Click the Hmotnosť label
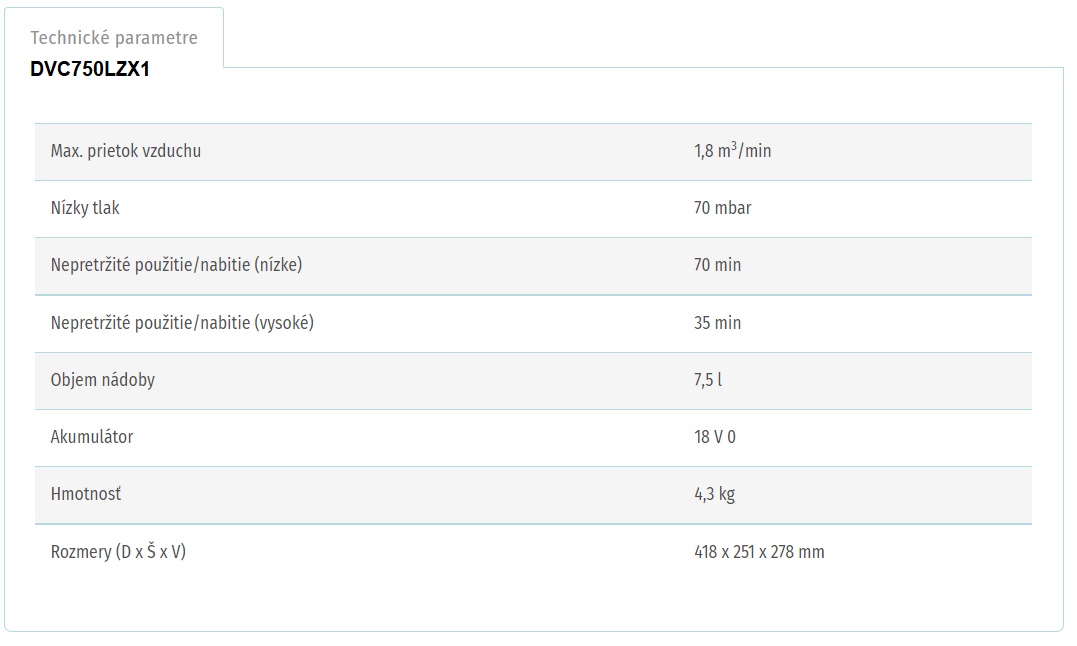 [86, 494]
